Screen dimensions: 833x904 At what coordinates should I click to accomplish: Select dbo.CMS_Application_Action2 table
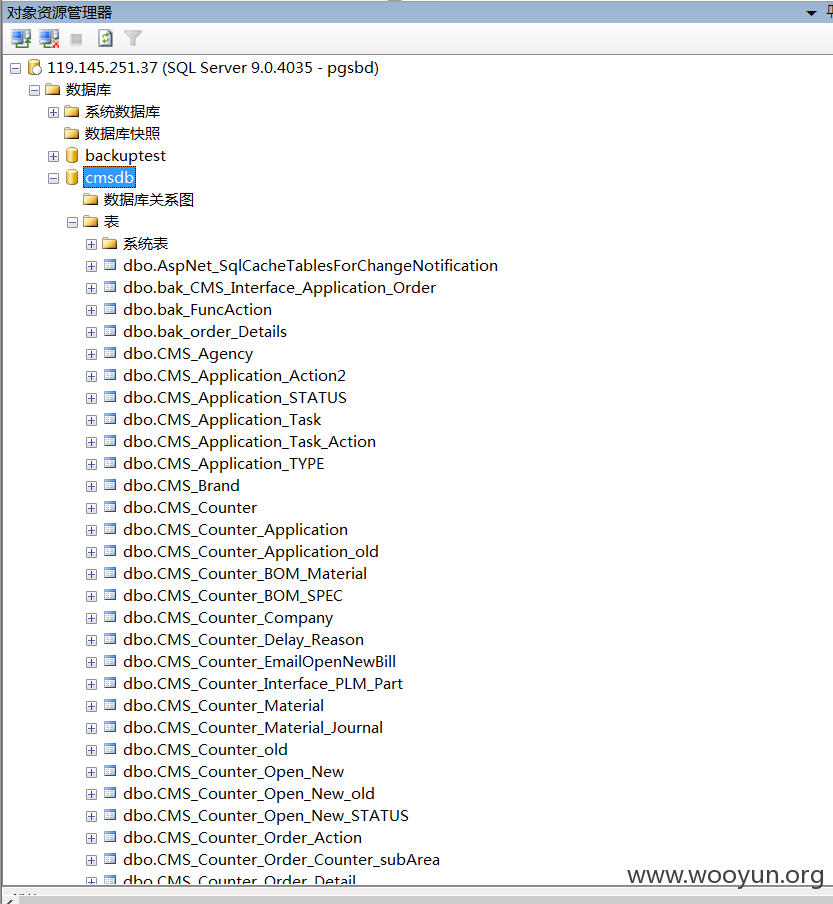[x=234, y=376]
